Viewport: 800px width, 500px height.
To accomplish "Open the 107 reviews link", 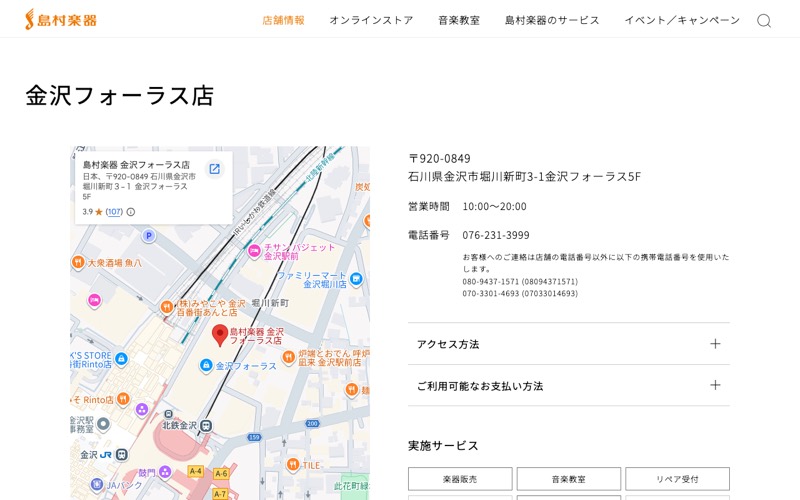I will (114, 212).
